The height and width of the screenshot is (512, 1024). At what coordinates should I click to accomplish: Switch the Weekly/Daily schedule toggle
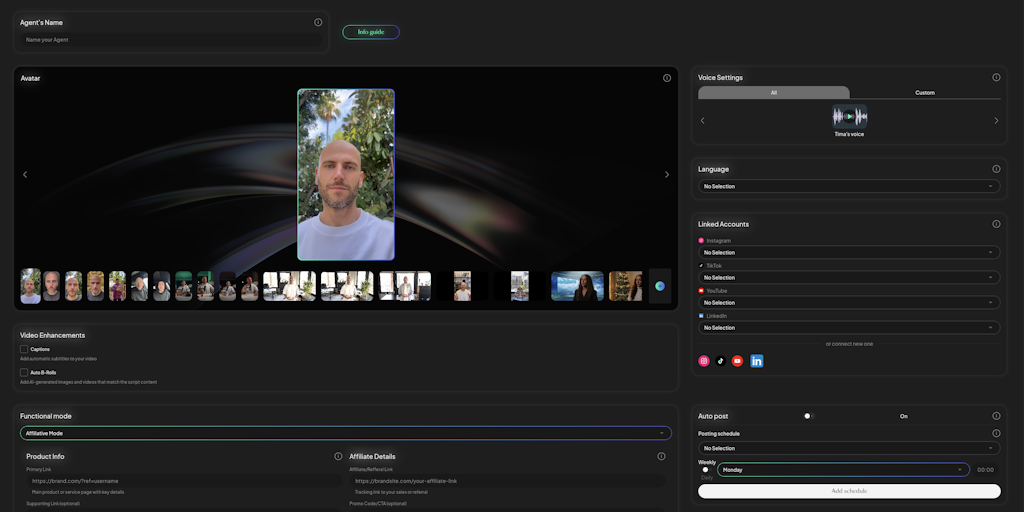point(706,469)
